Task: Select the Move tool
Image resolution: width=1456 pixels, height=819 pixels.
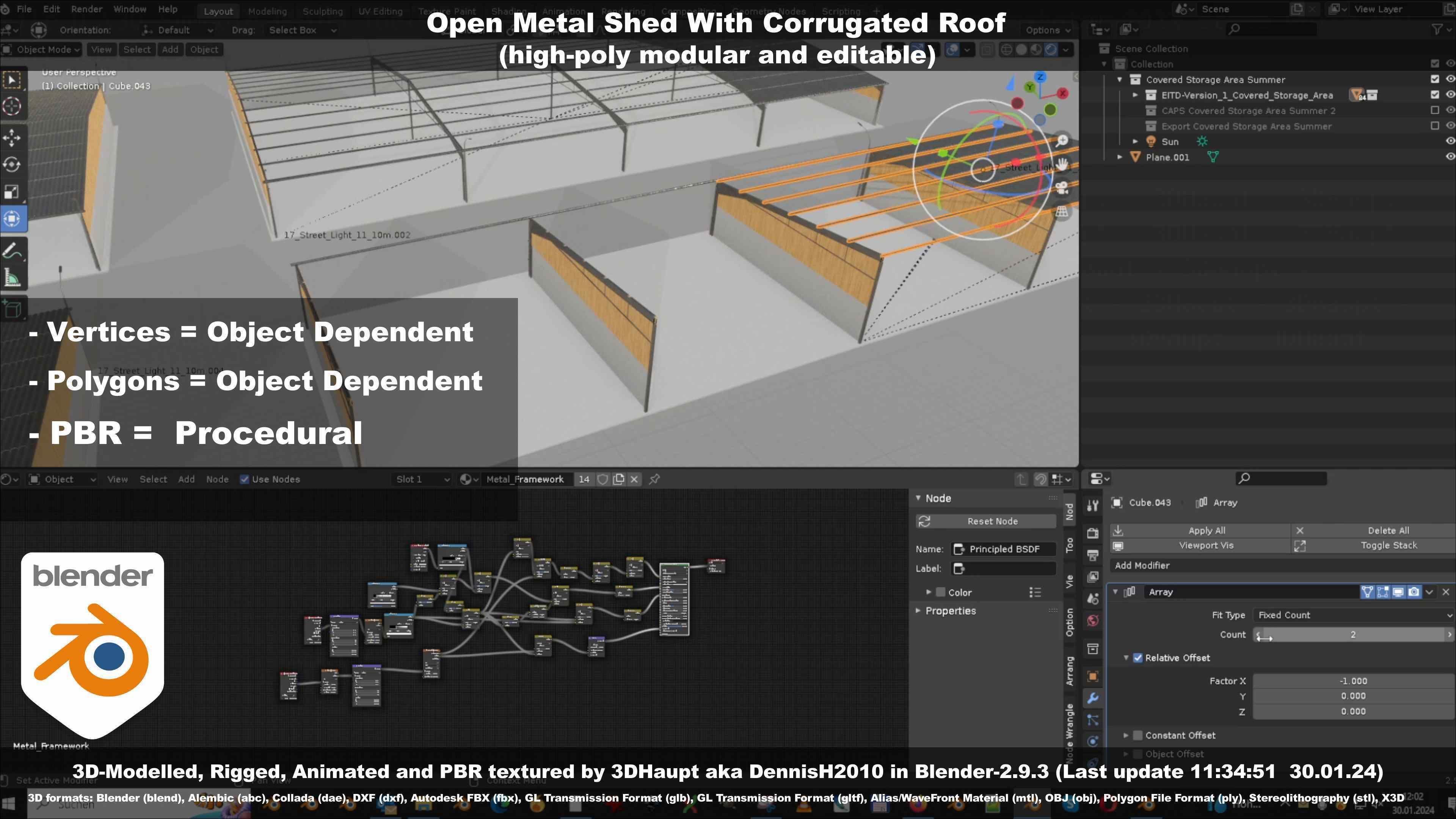Action: click(13, 138)
